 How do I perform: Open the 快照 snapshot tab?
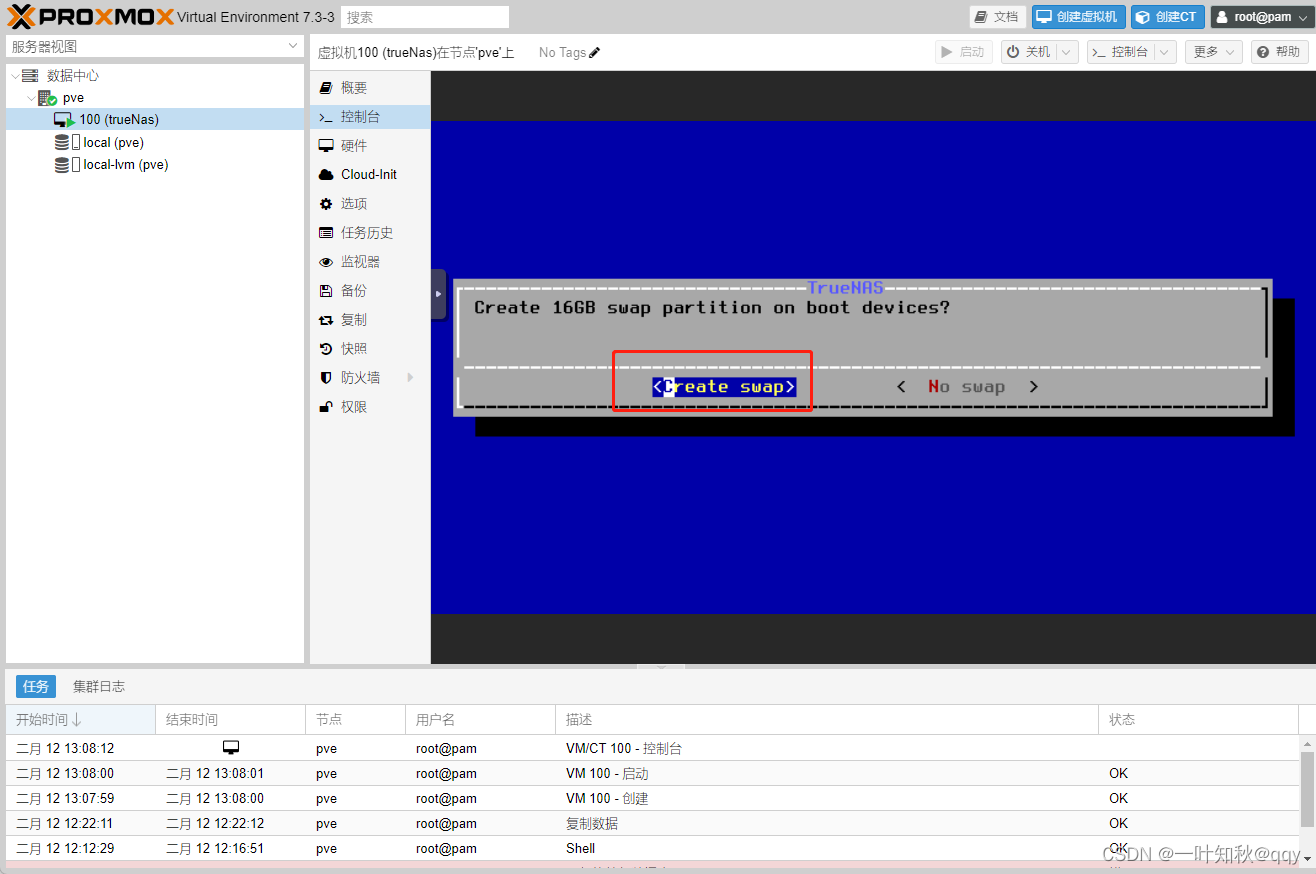(370, 349)
